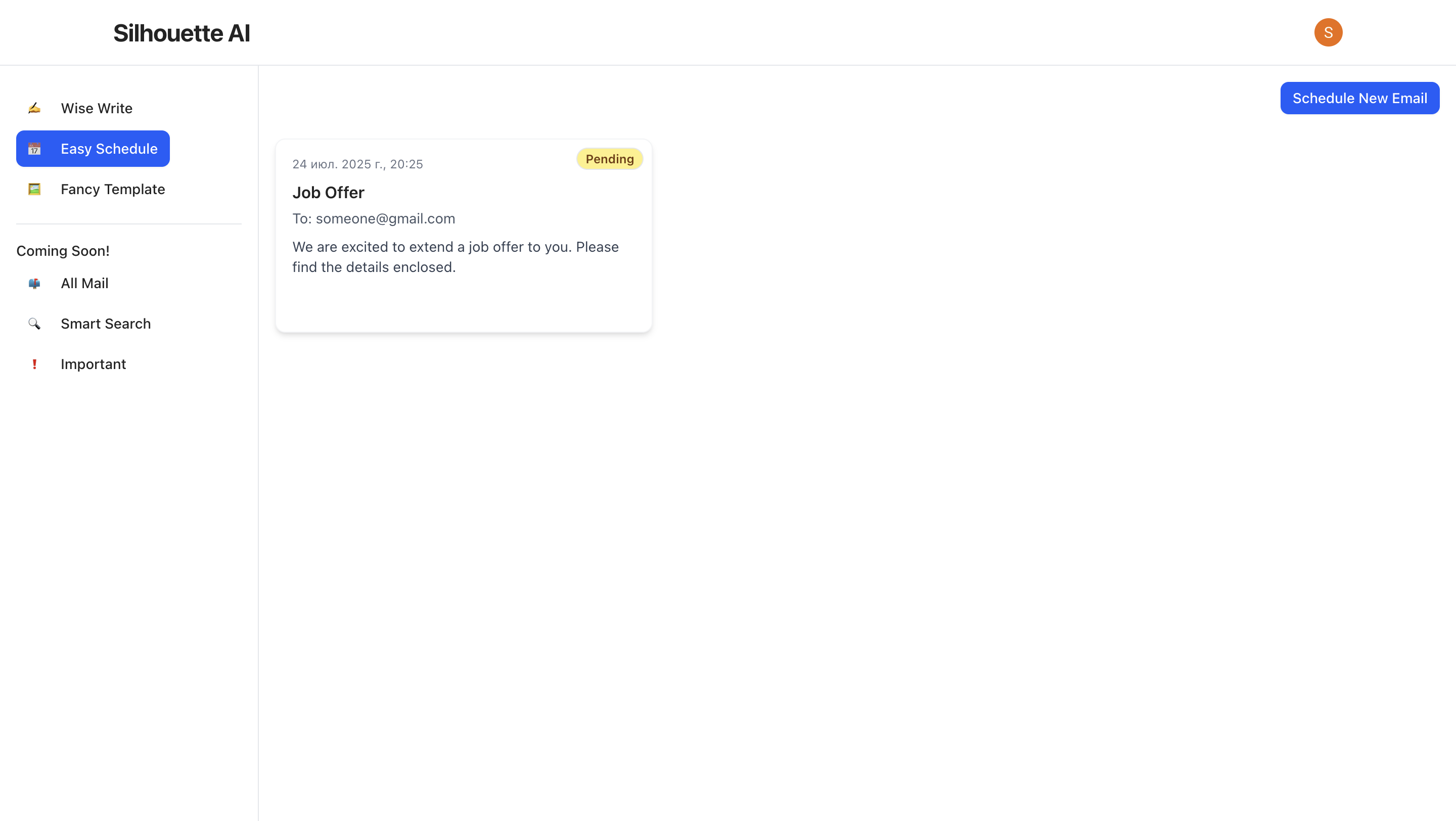Click the Wise Write pencil icon
The height and width of the screenshot is (821, 1456).
(34, 108)
